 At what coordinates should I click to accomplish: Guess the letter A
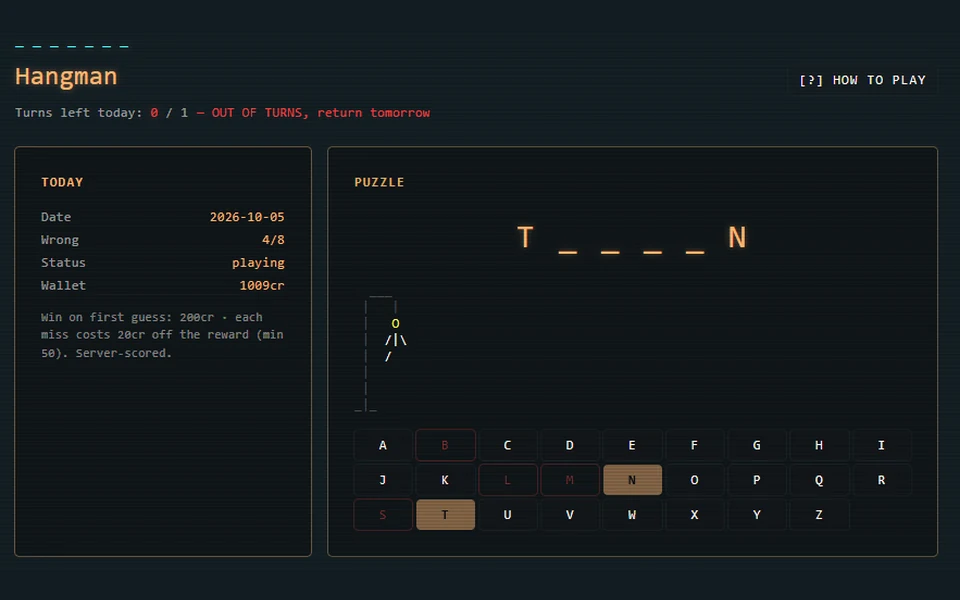click(383, 445)
